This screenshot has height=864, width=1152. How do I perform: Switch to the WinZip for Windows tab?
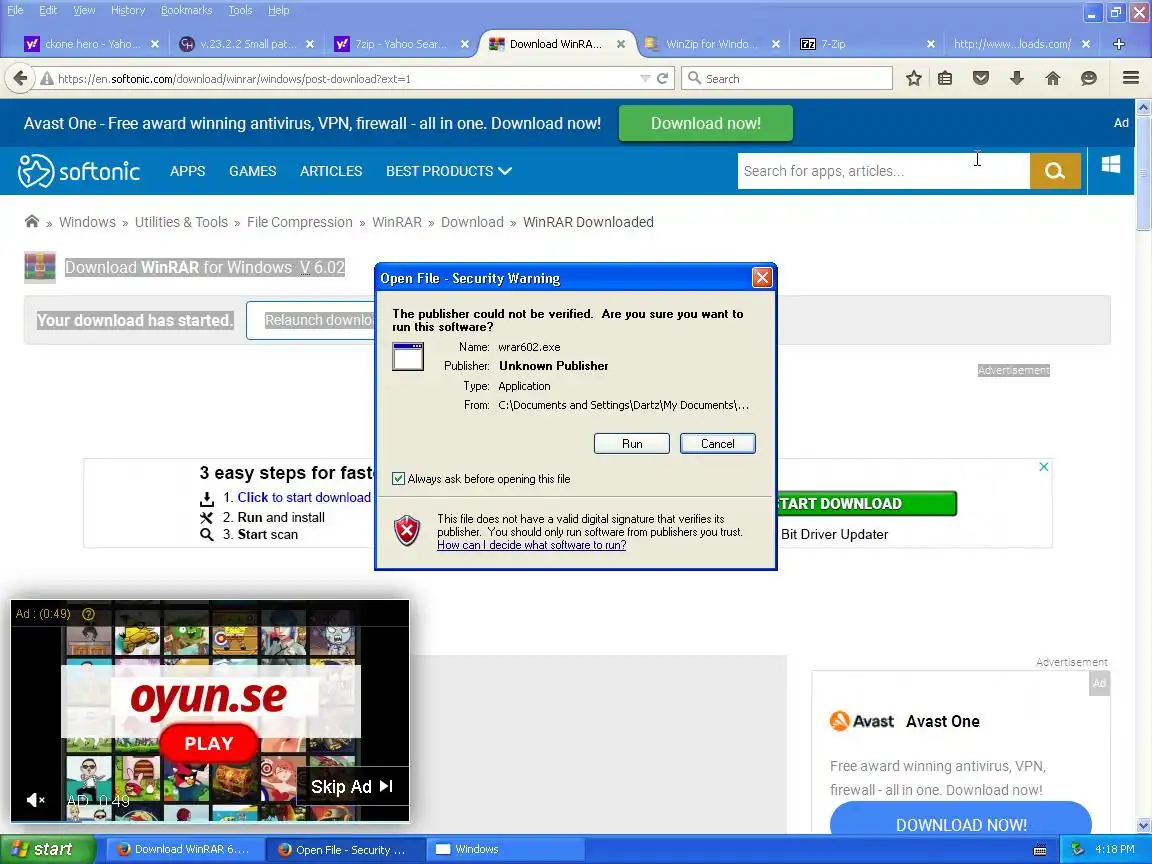click(x=711, y=44)
